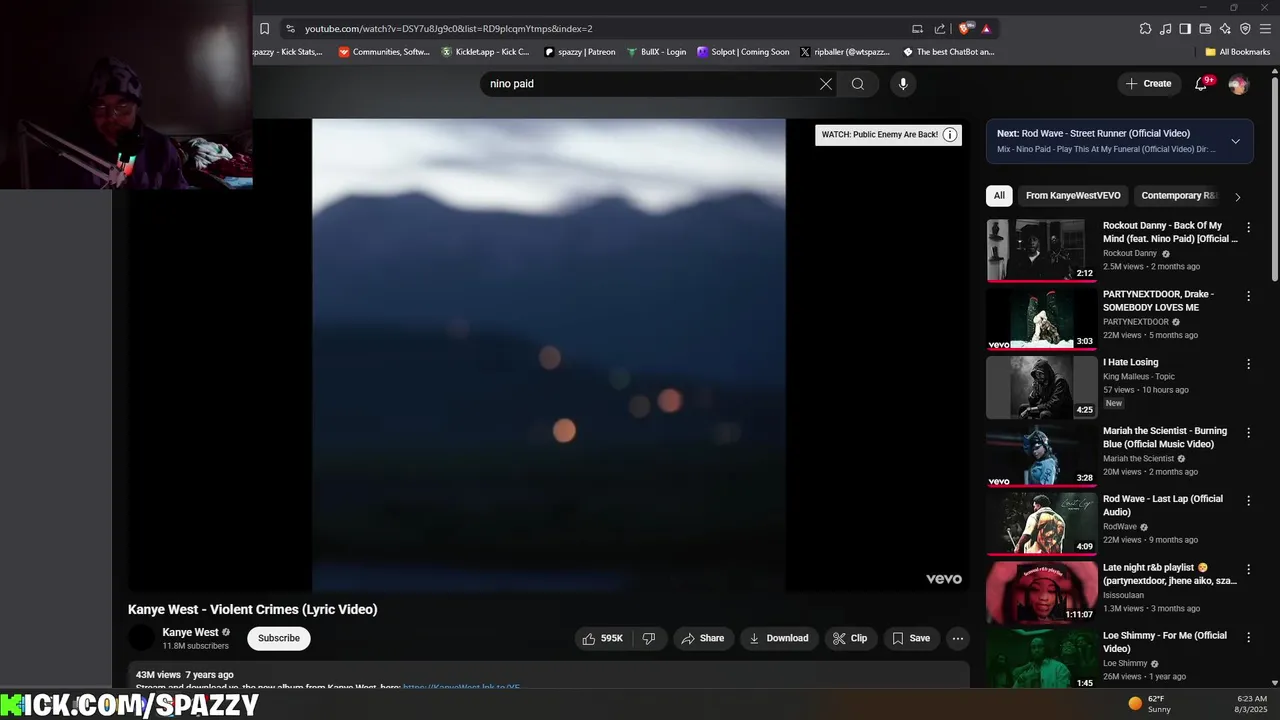1280x720 pixels.
Task: Open Brave Rewards triangle icon
Action: [x=986, y=29]
